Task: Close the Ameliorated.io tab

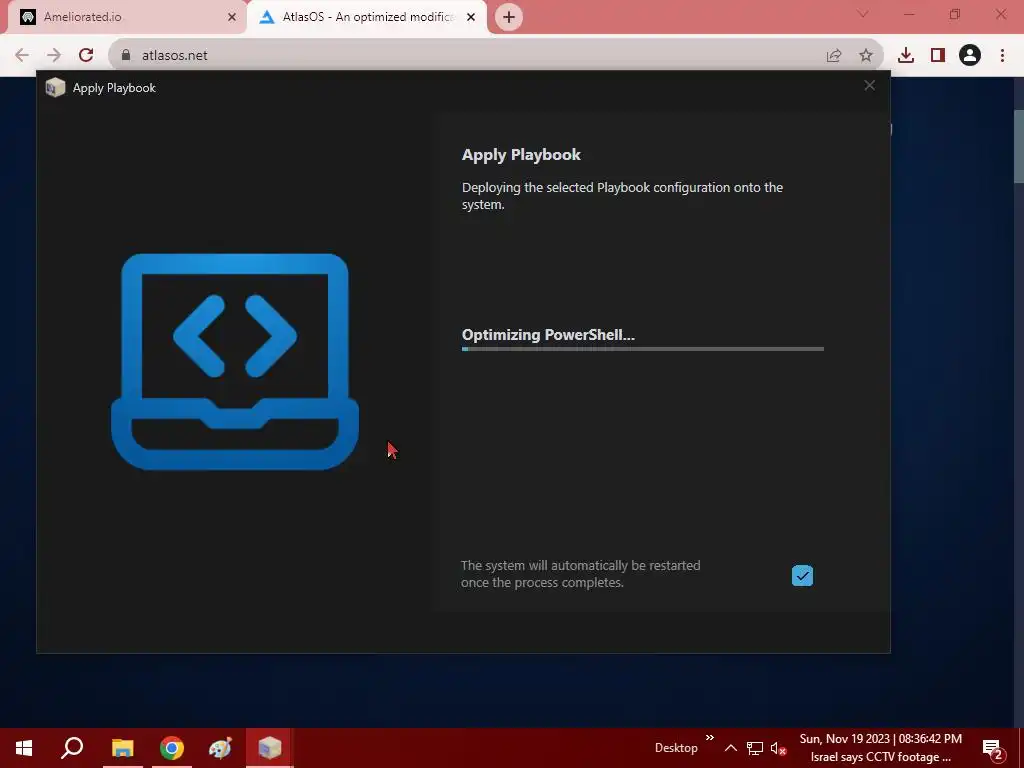Action: pos(231,17)
